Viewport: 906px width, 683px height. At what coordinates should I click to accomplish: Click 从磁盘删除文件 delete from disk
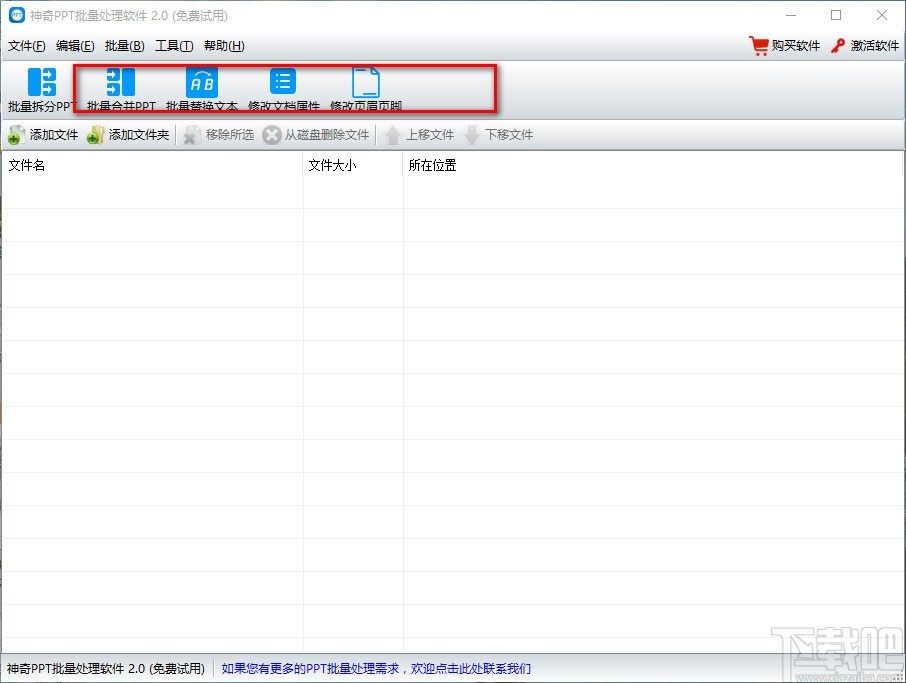coord(316,135)
